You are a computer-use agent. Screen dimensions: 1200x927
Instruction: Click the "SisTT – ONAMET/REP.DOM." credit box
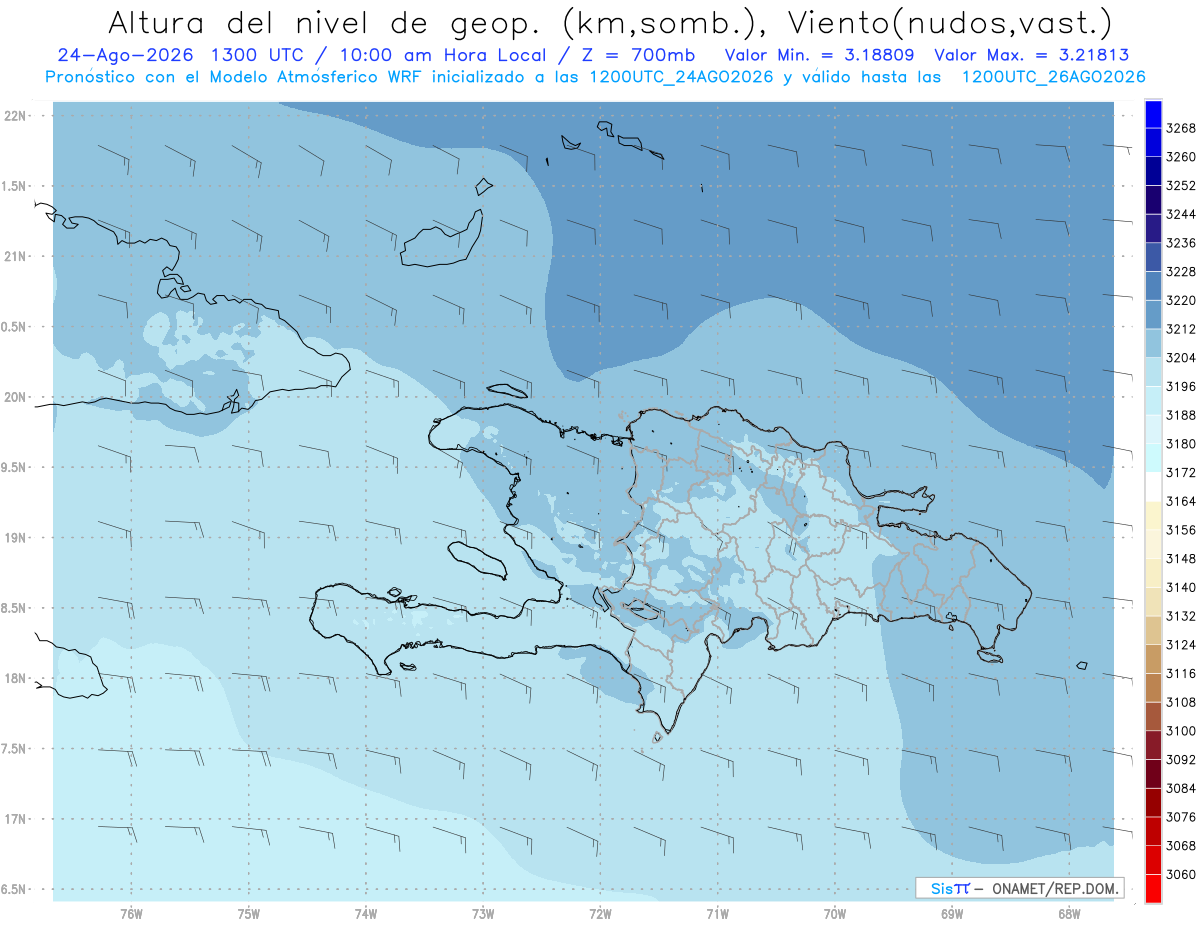click(x=1019, y=888)
